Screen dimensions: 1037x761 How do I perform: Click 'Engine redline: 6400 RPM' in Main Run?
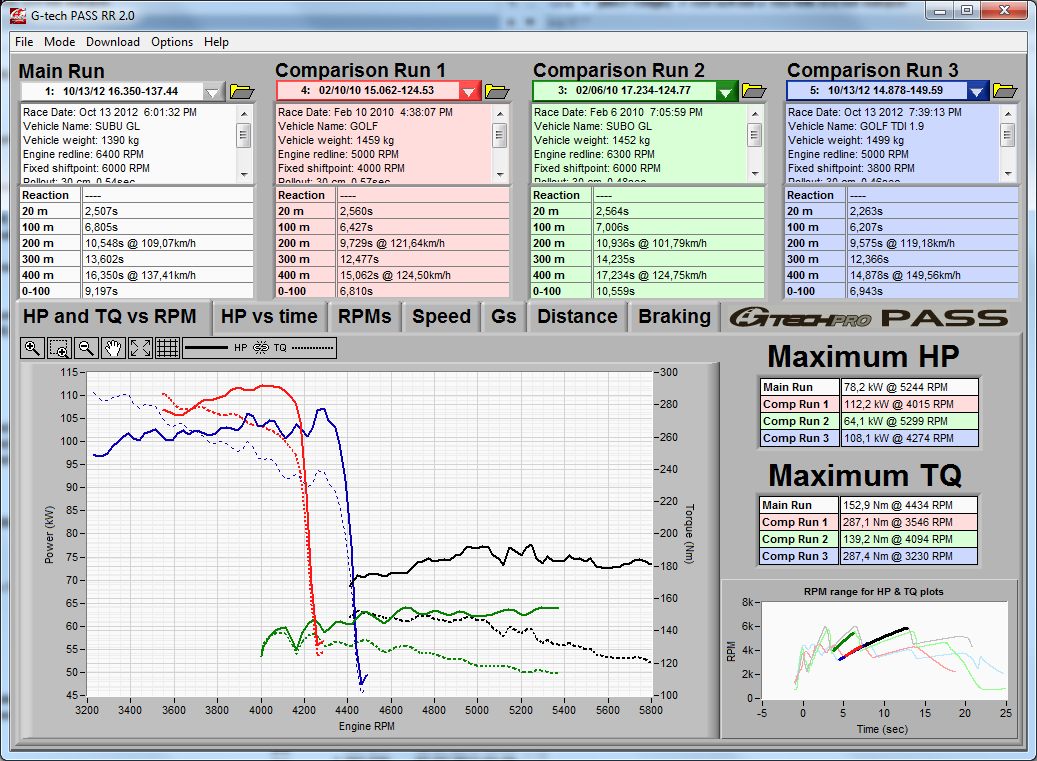(x=83, y=154)
